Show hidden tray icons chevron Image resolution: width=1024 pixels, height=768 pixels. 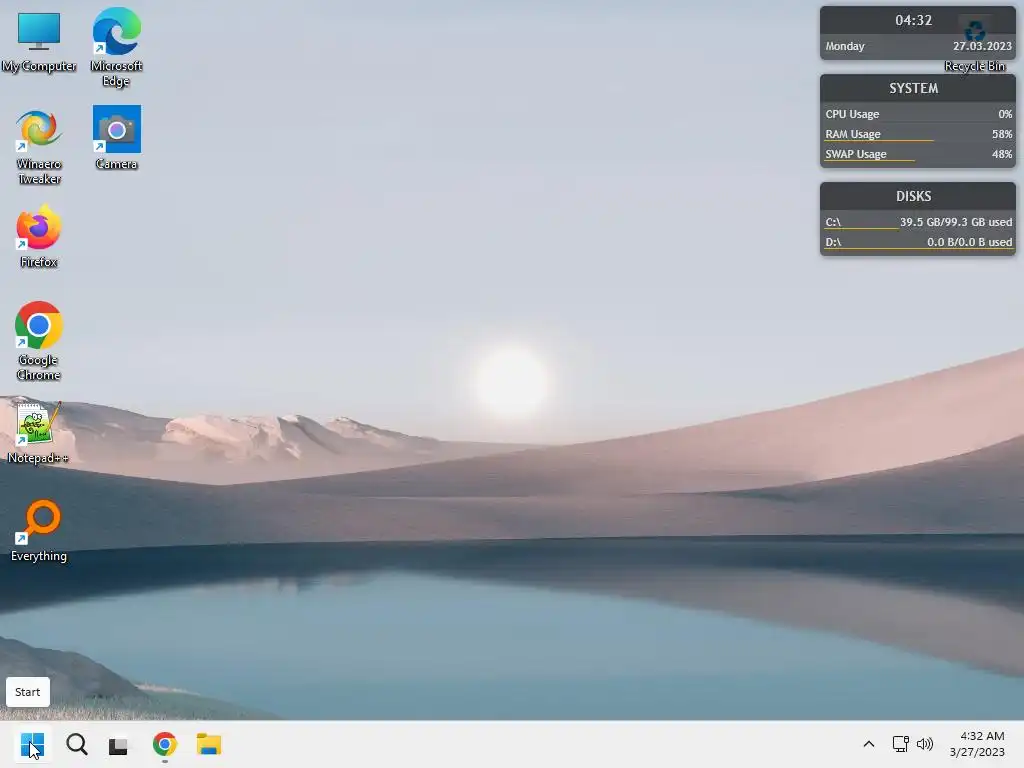[x=869, y=744]
